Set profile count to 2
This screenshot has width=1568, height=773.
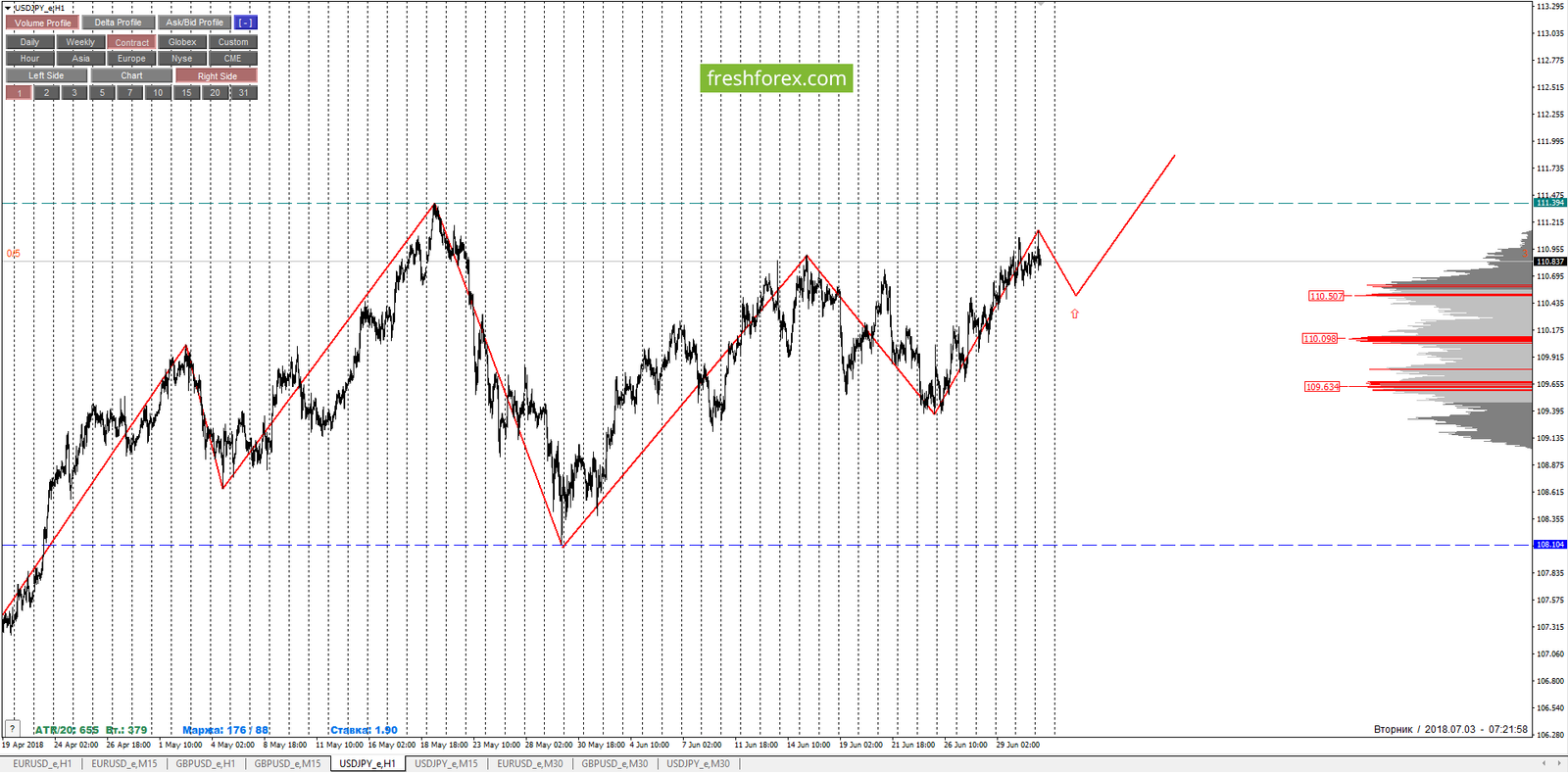pyautogui.click(x=46, y=93)
